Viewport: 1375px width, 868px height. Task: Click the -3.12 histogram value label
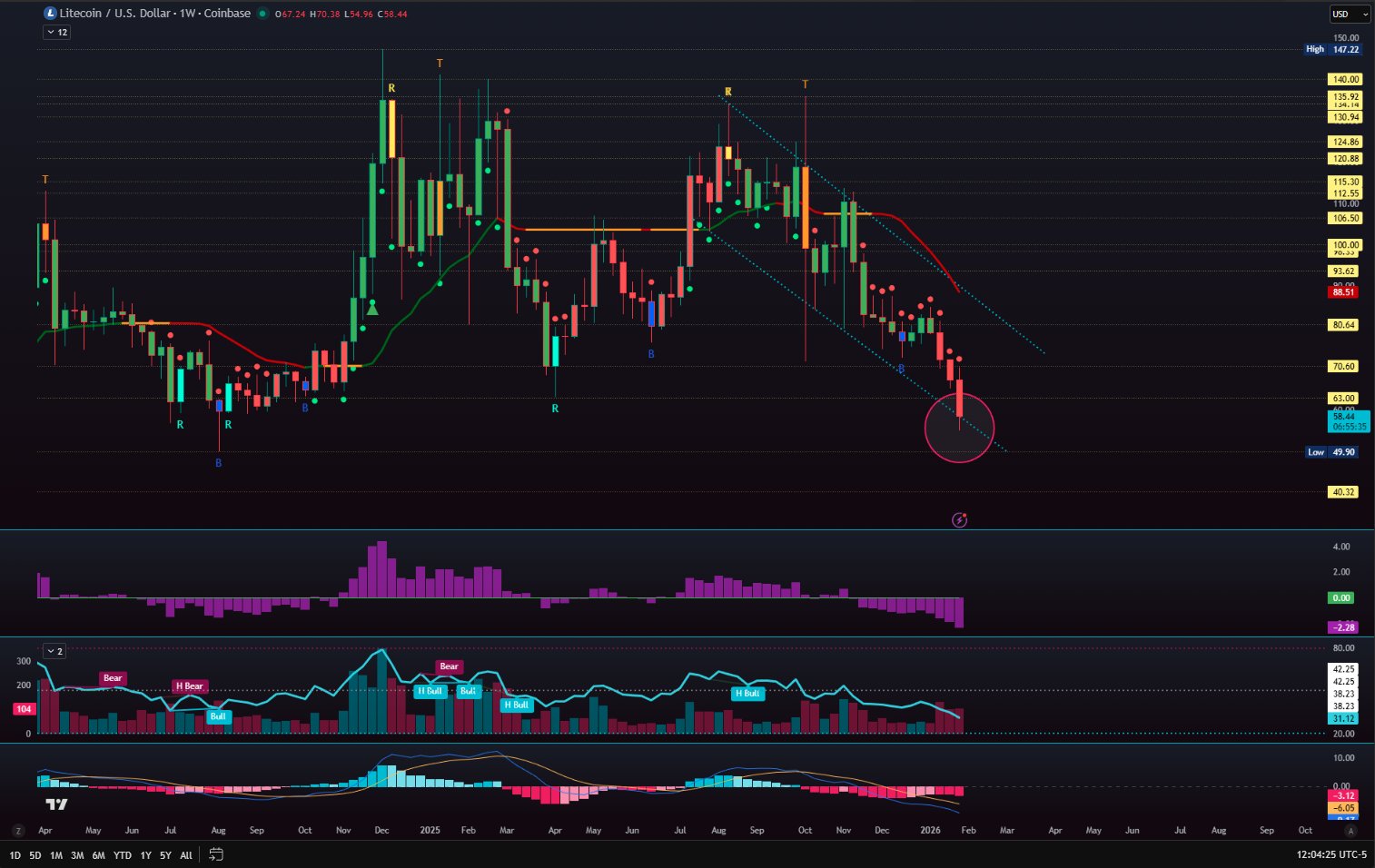(1343, 795)
